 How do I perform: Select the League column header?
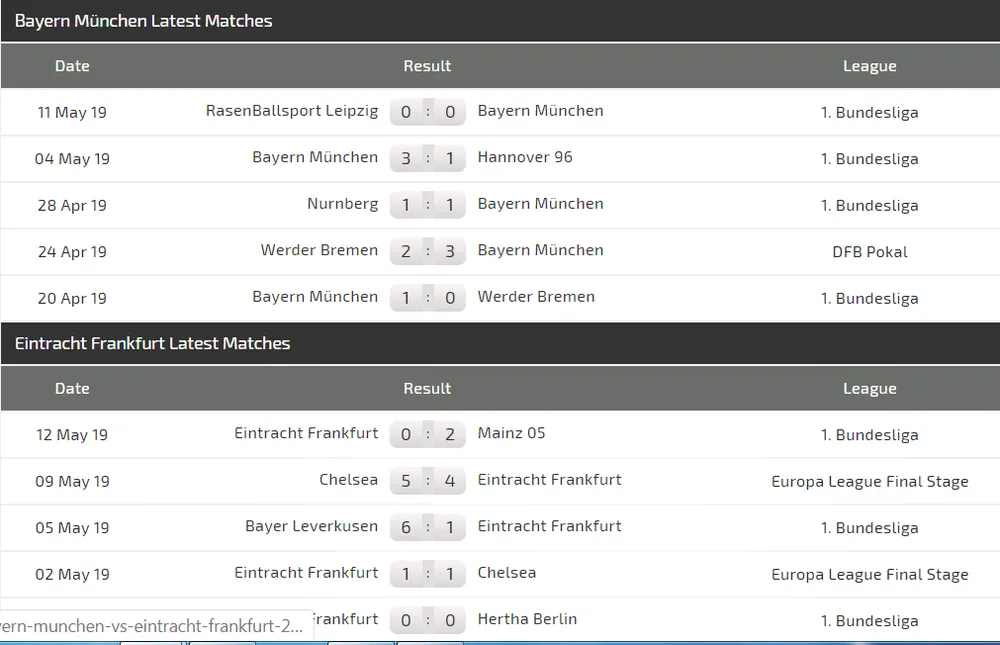tap(869, 66)
